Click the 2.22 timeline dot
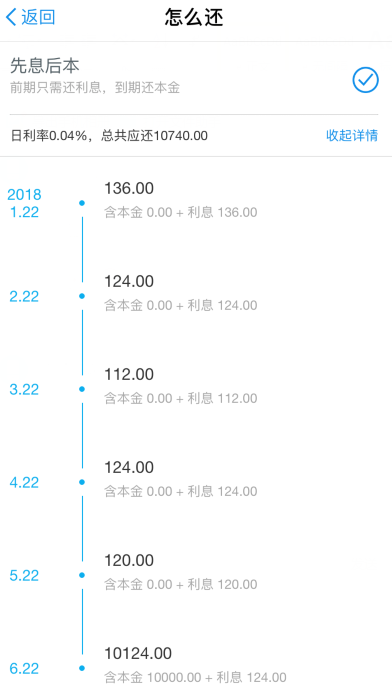392x690 pixels. click(82, 296)
